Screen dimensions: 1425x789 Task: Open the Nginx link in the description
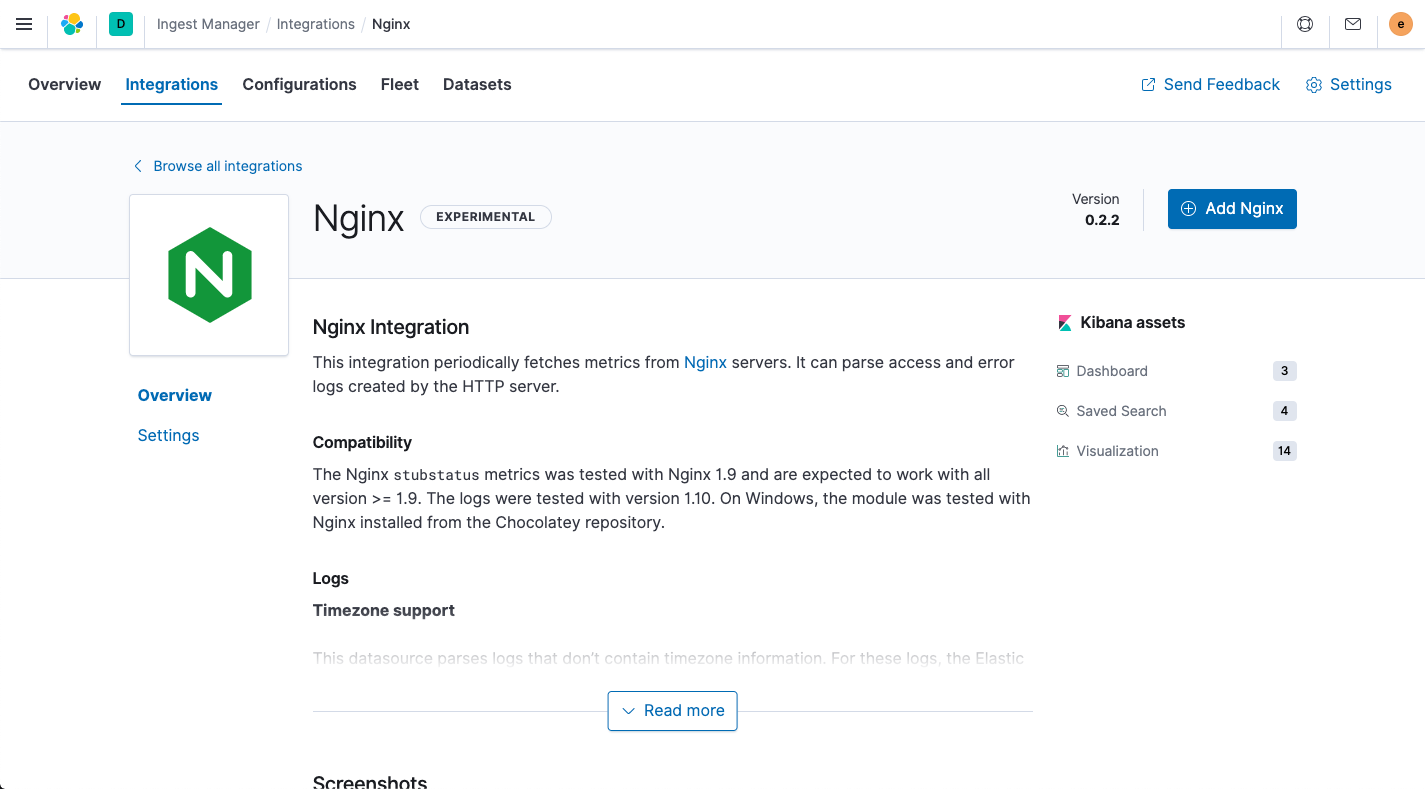705,362
